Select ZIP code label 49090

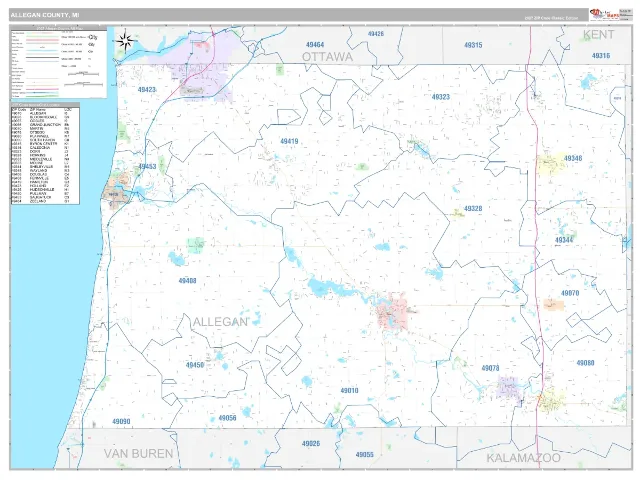[121, 422]
